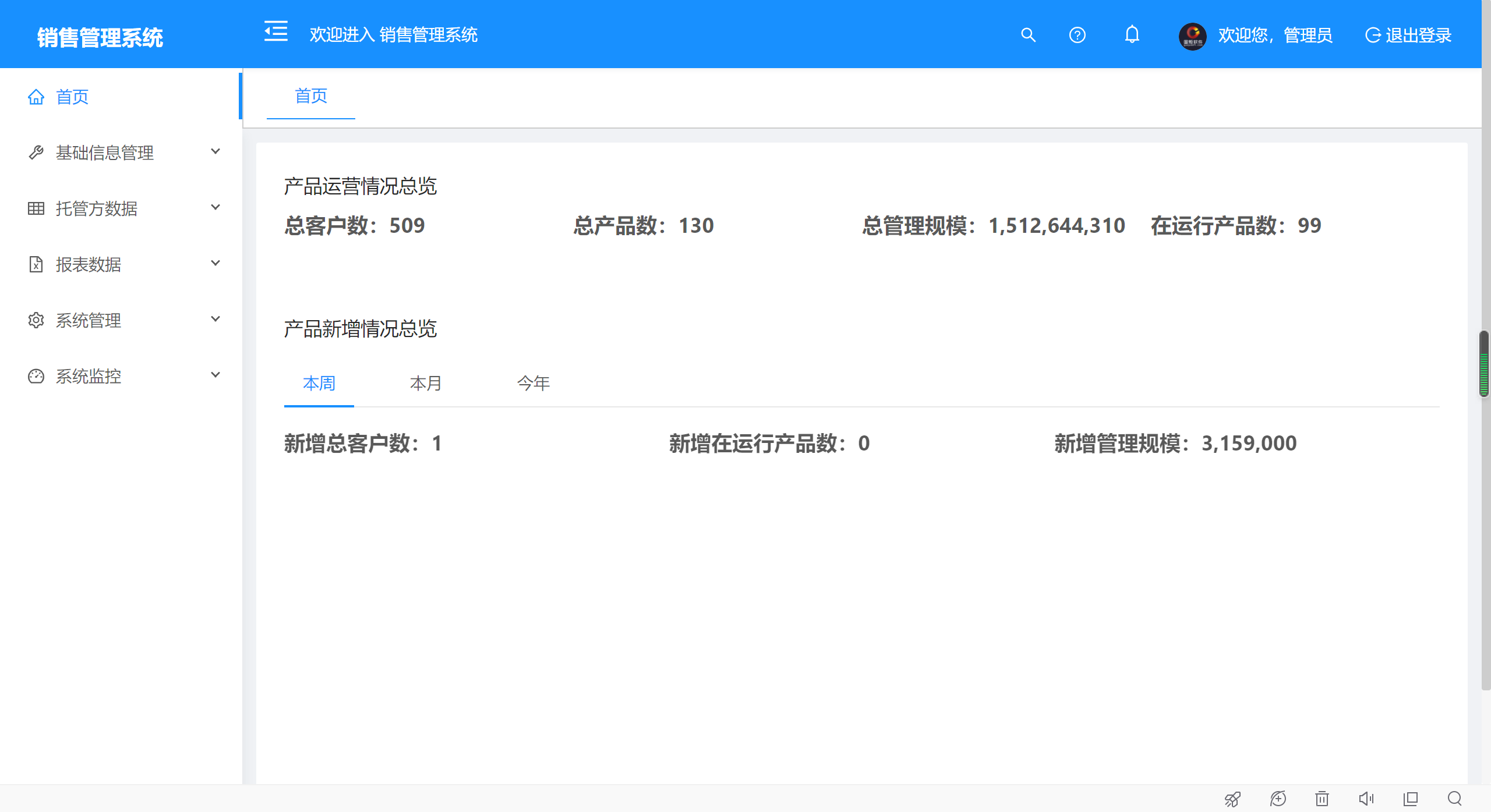This screenshot has height=812, width=1491.
Task: Click the rocket icon in bottom bar
Action: [x=1232, y=799]
